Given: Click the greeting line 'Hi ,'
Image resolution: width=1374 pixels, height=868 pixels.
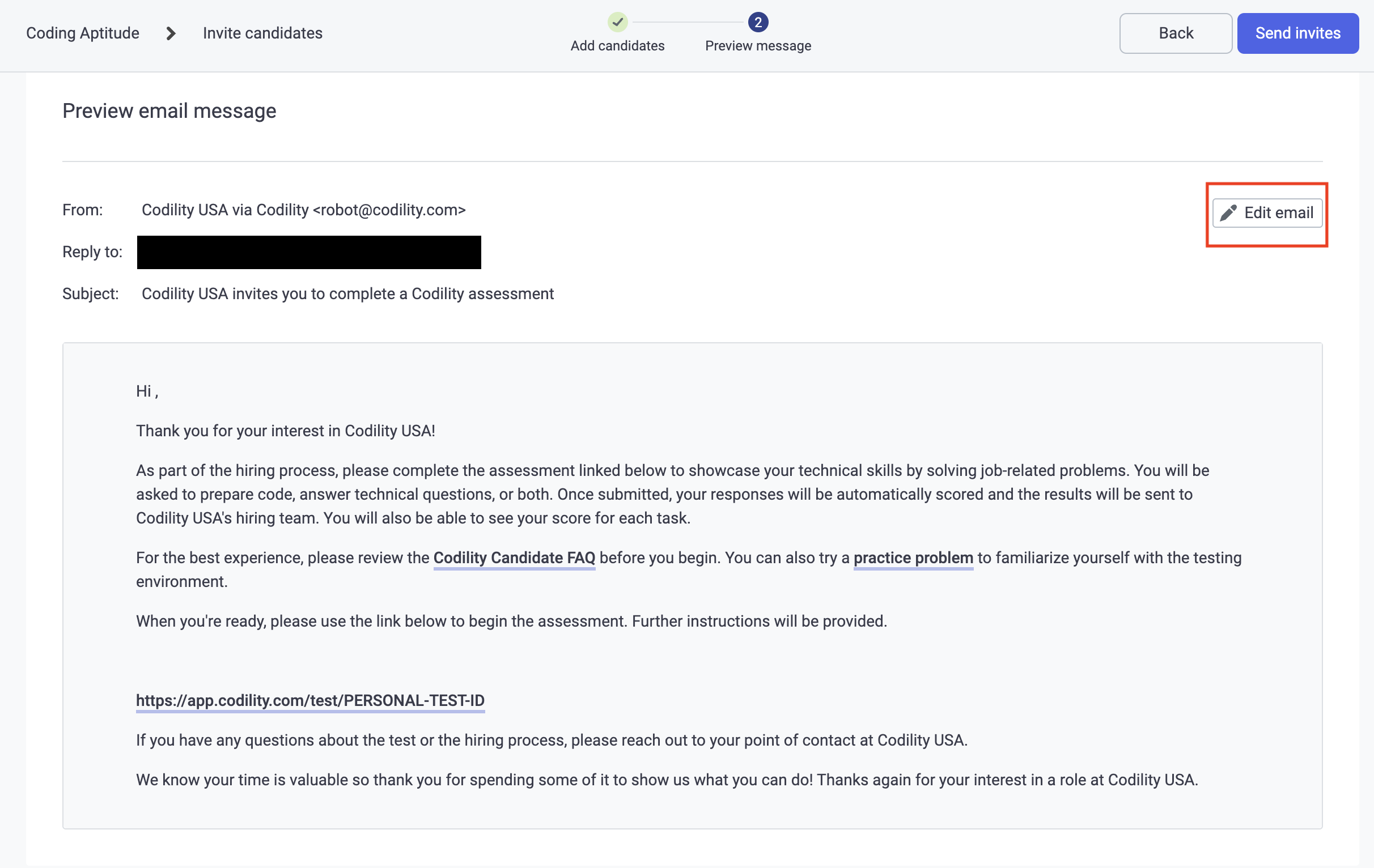Looking at the screenshot, I should tap(147, 392).
